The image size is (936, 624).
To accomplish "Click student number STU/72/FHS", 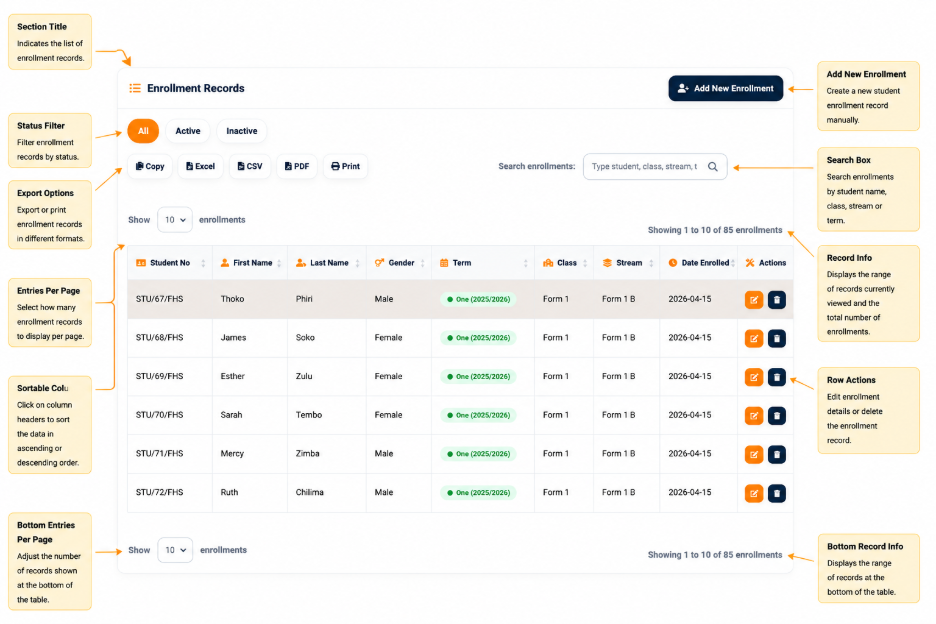I will pos(159,493).
